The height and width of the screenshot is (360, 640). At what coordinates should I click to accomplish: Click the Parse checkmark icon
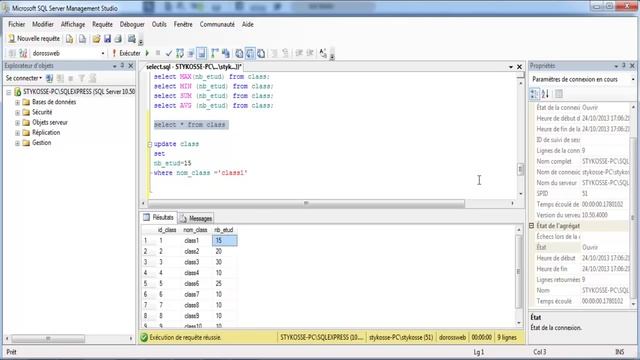(x=169, y=53)
